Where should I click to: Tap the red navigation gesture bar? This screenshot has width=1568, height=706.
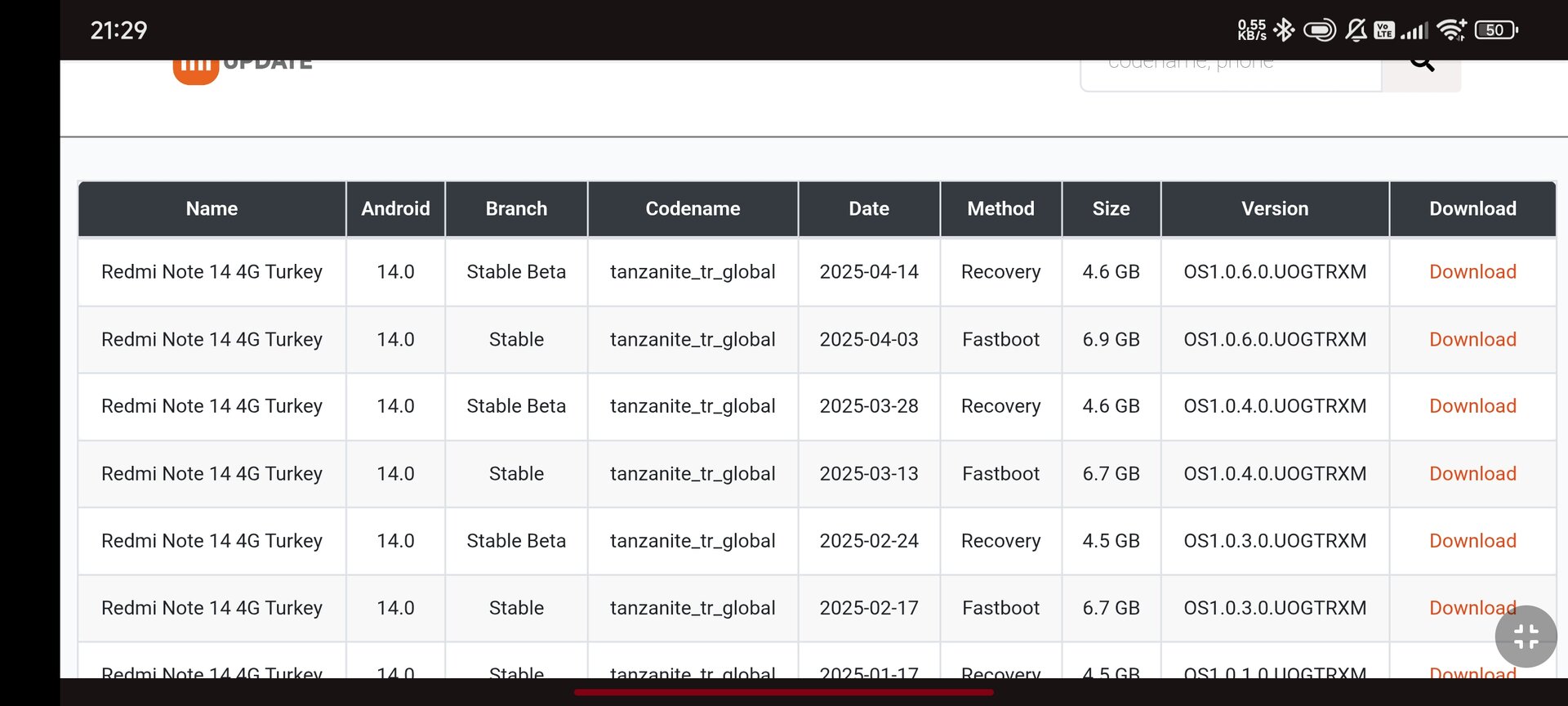(784, 692)
